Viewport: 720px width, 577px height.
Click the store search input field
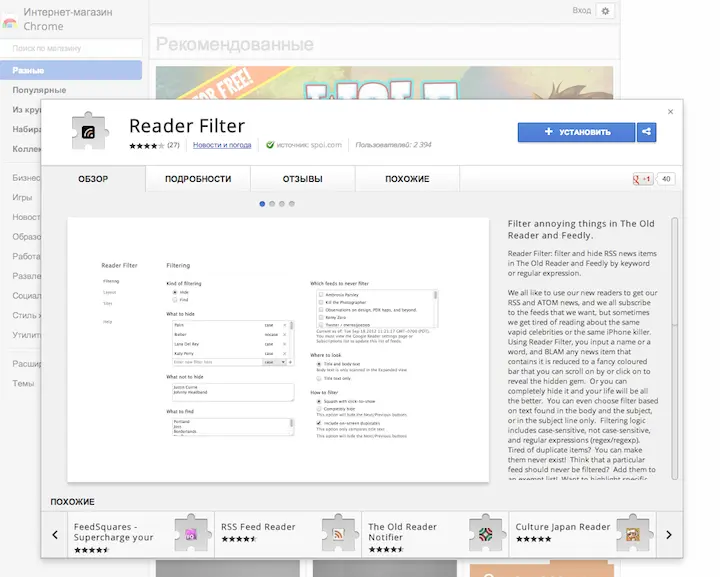pyautogui.click(x=71, y=48)
